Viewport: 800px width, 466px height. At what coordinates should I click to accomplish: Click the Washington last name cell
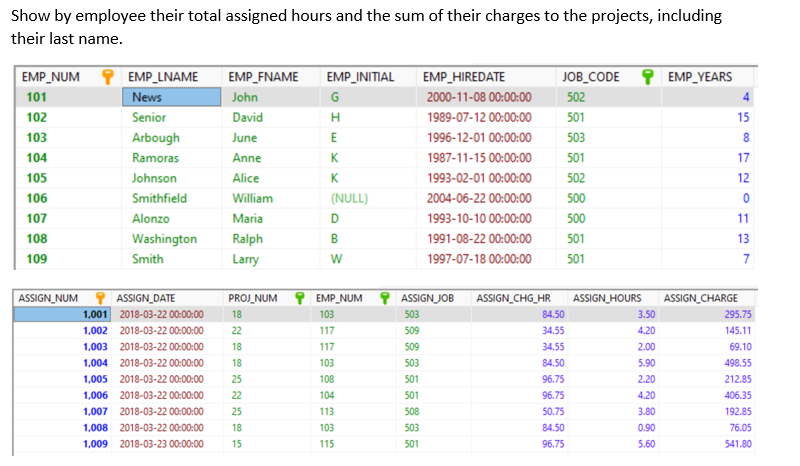tap(171, 239)
